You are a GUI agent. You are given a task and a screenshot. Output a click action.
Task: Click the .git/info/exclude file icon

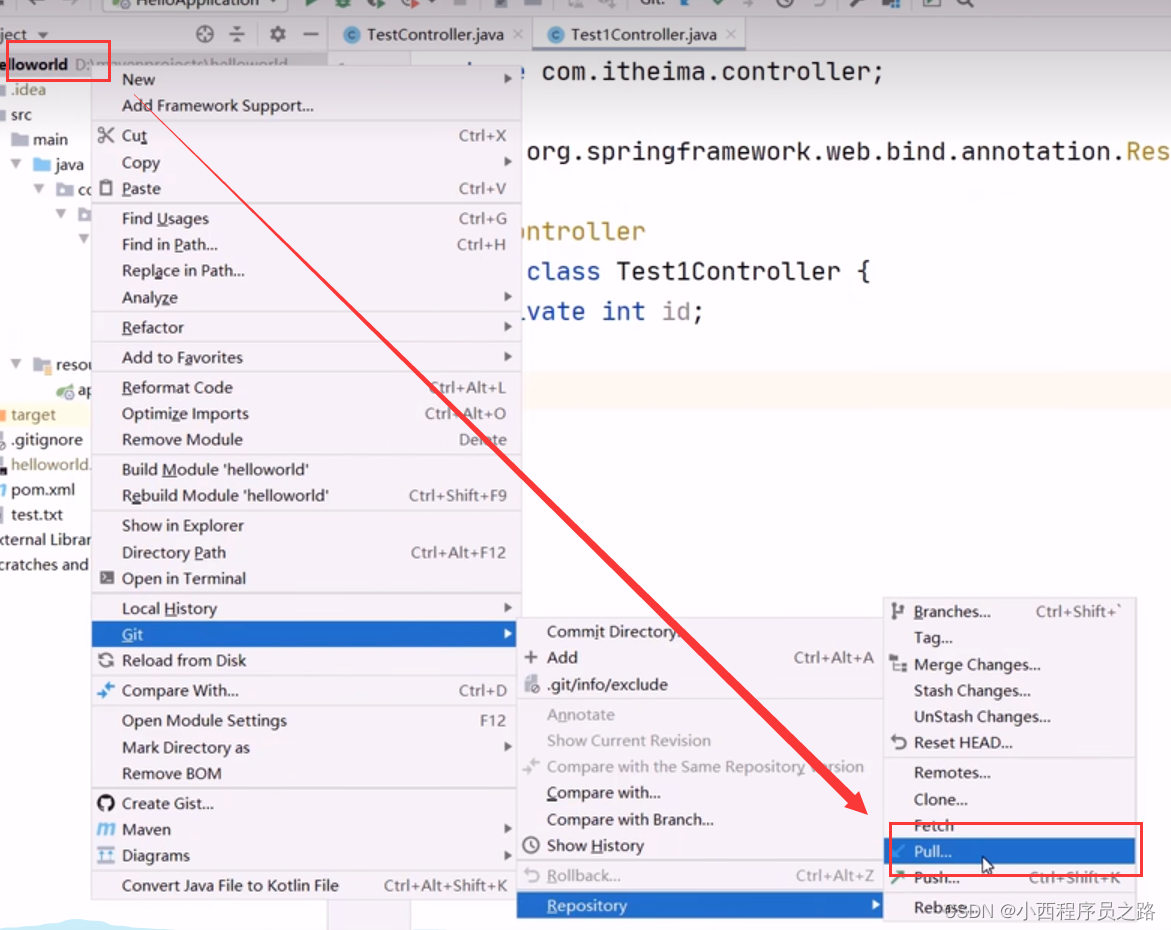coord(532,684)
